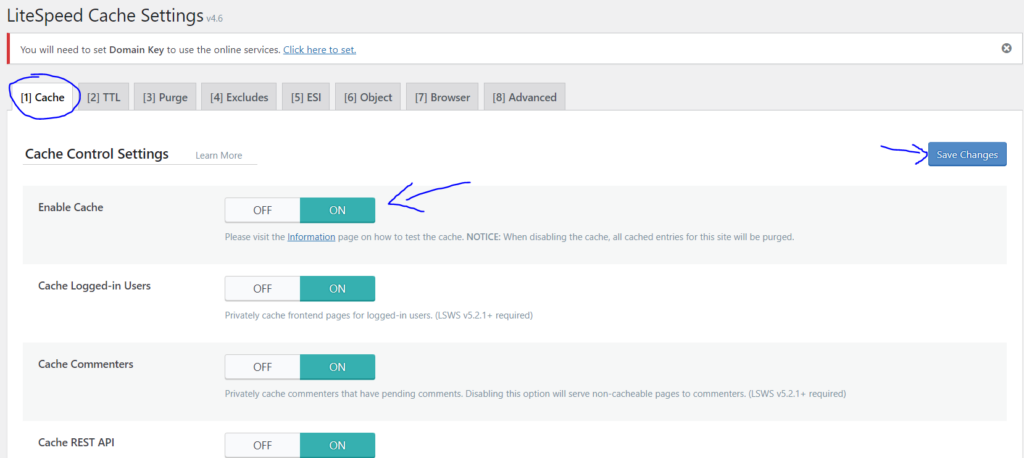
Task: Turn Cache Commenters OFF
Action: (263, 367)
